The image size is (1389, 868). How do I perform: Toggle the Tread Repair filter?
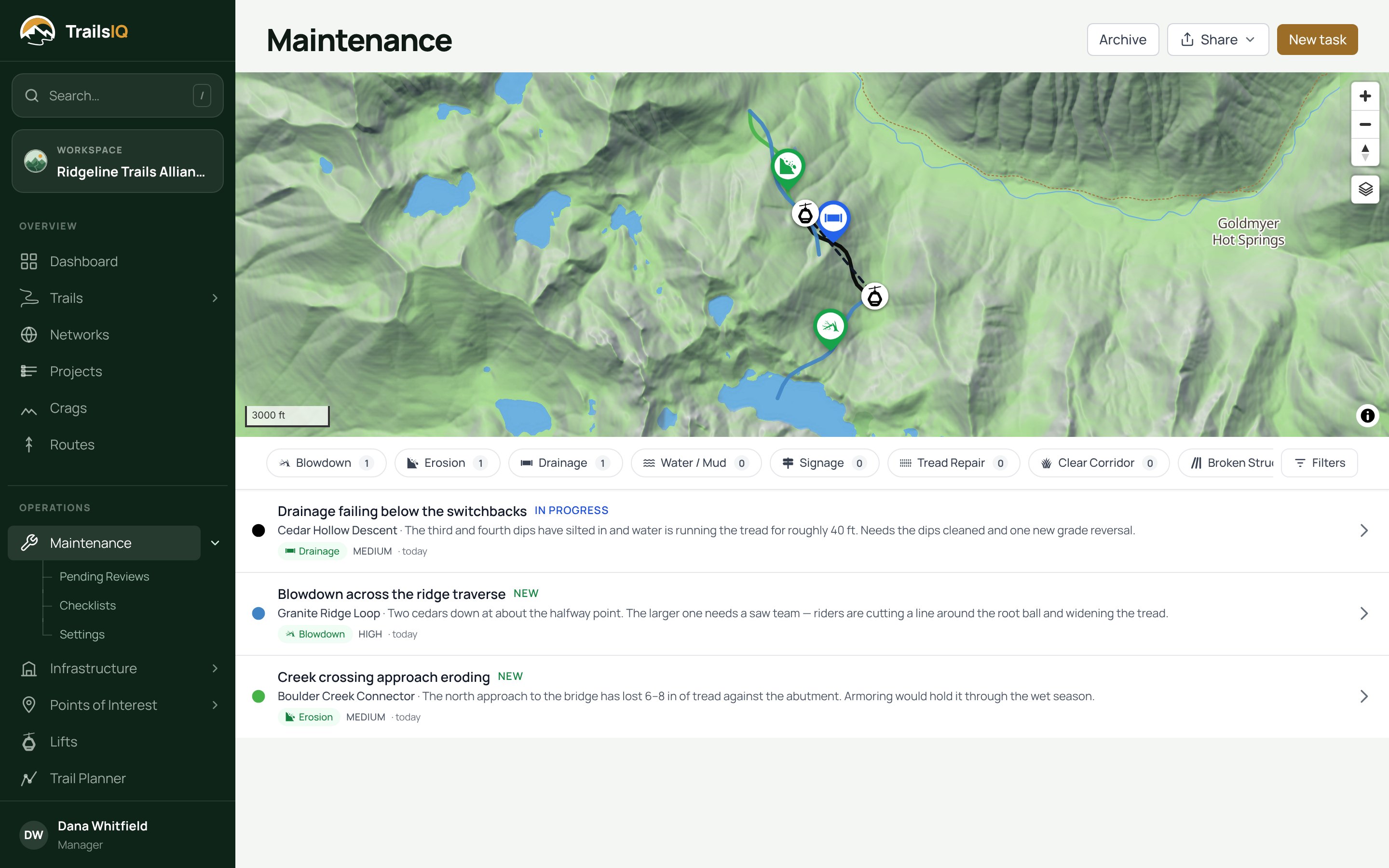[953, 463]
